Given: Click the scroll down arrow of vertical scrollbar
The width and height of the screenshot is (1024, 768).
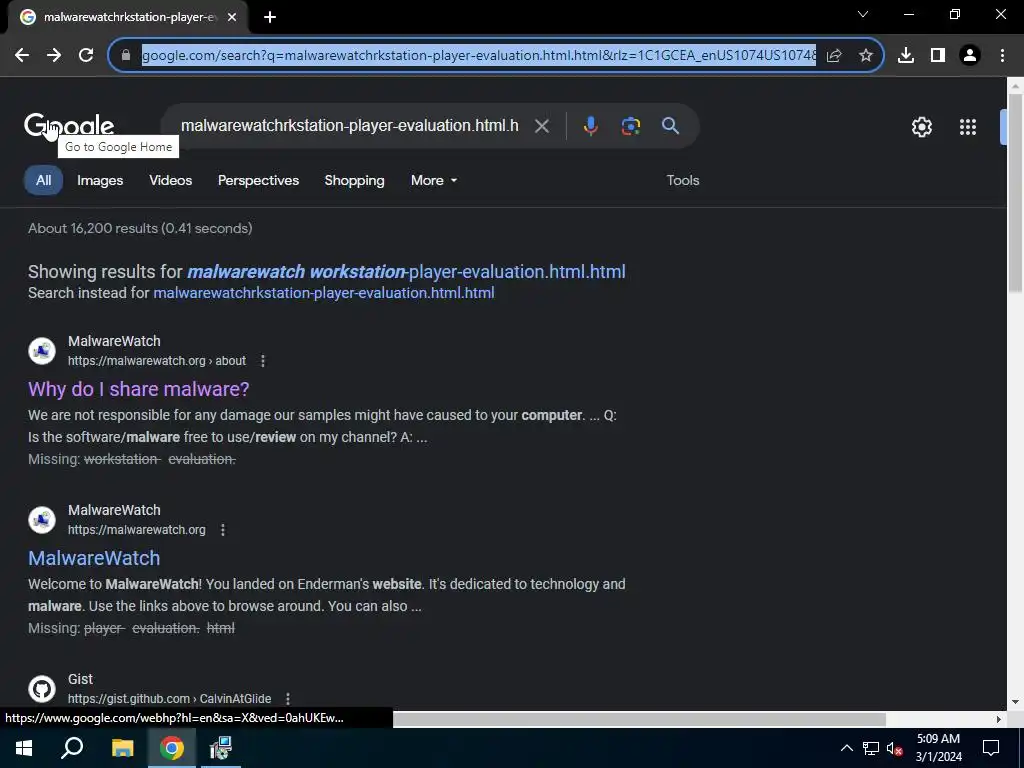Looking at the screenshot, I should pyautogui.click(x=1015, y=702).
